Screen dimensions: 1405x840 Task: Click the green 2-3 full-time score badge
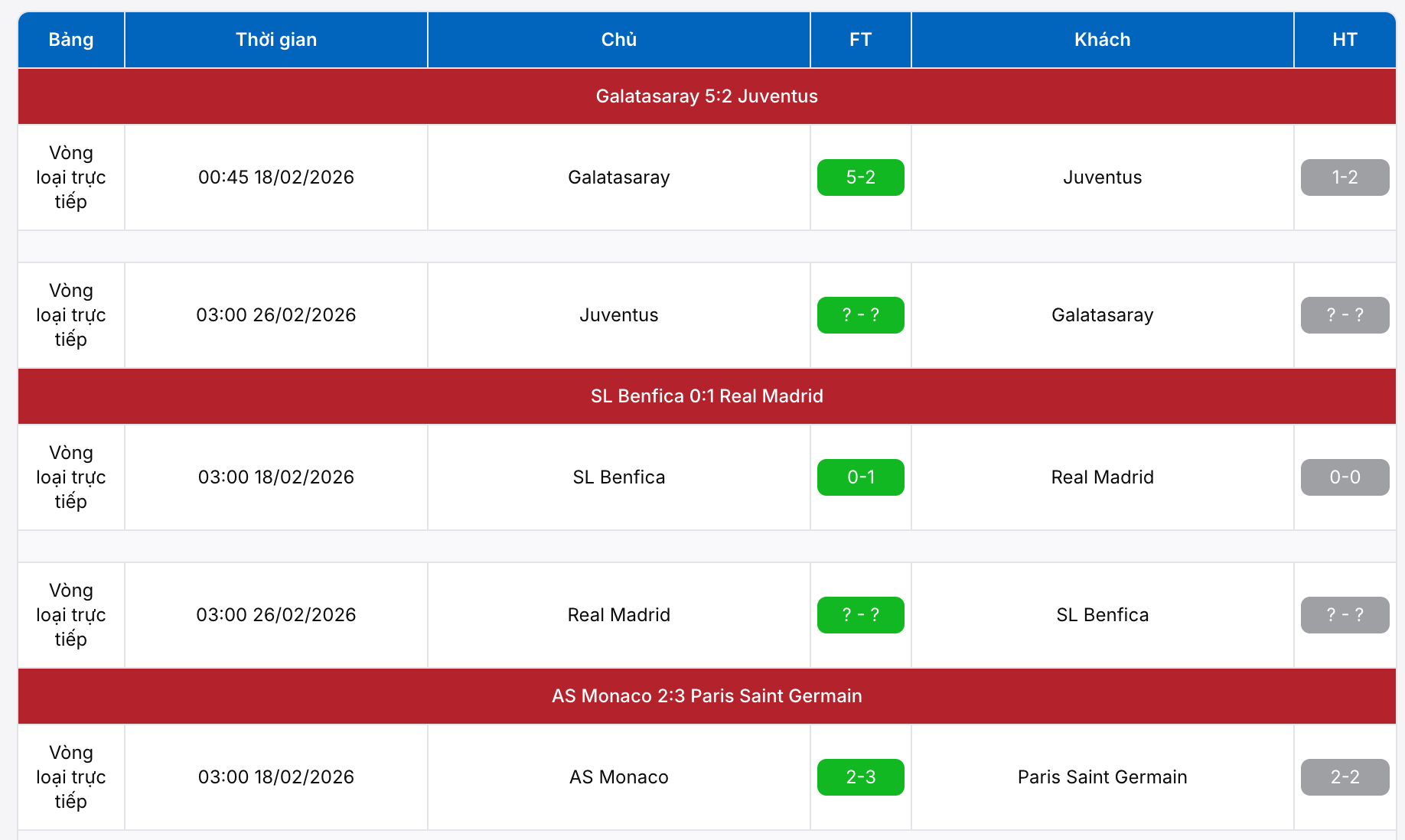pyautogui.click(x=860, y=777)
